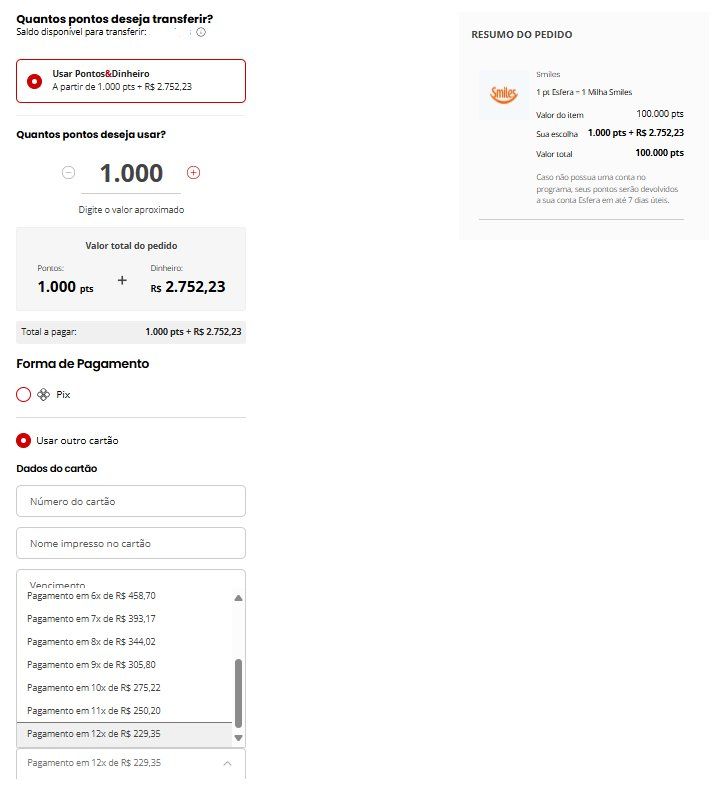Focus the Nome impresso no cartão field
The height and width of the screenshot is (791, 716).
tap(131, 544)
